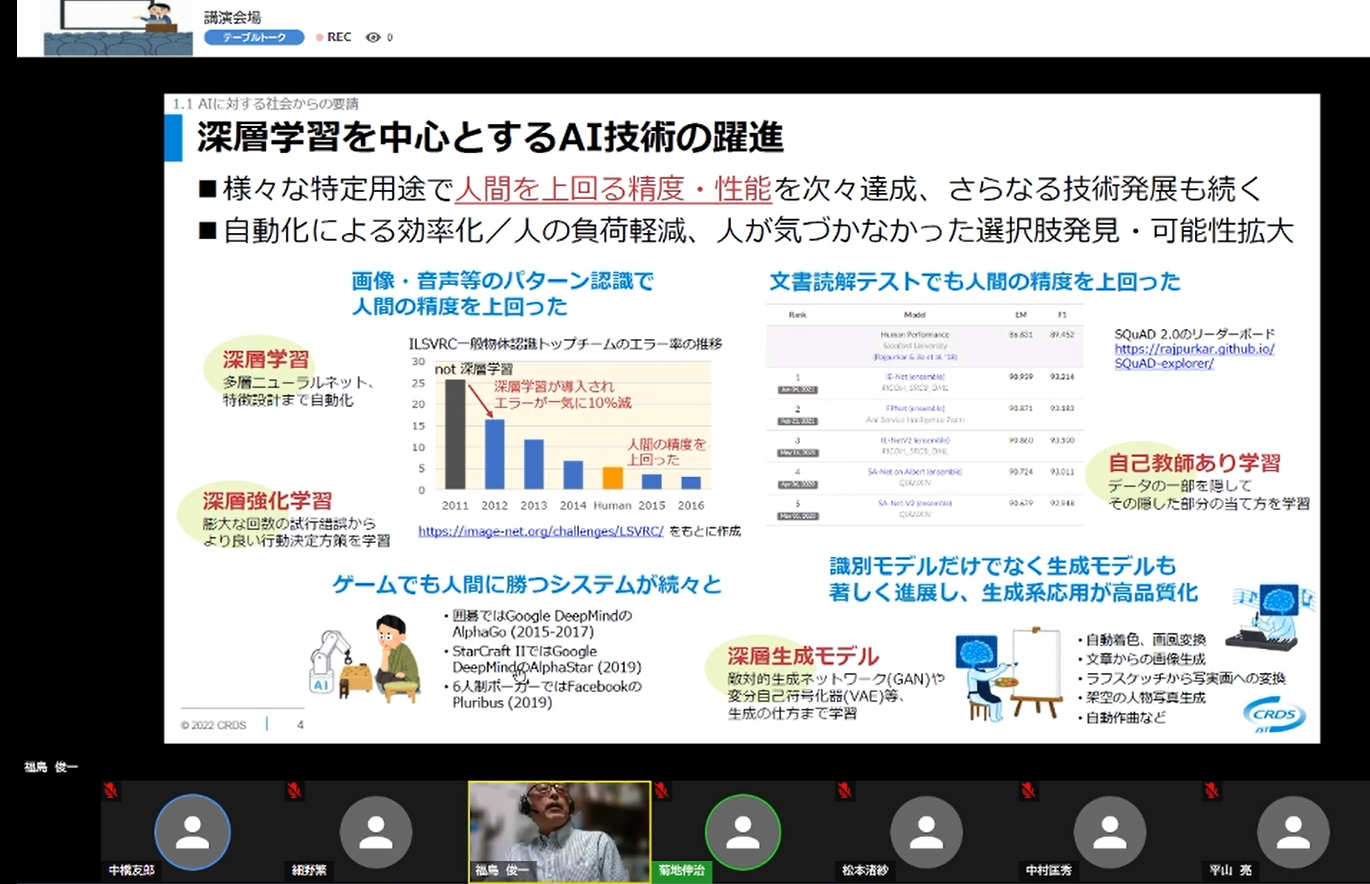Click the CRDS logo on slide

(1273, 715)
